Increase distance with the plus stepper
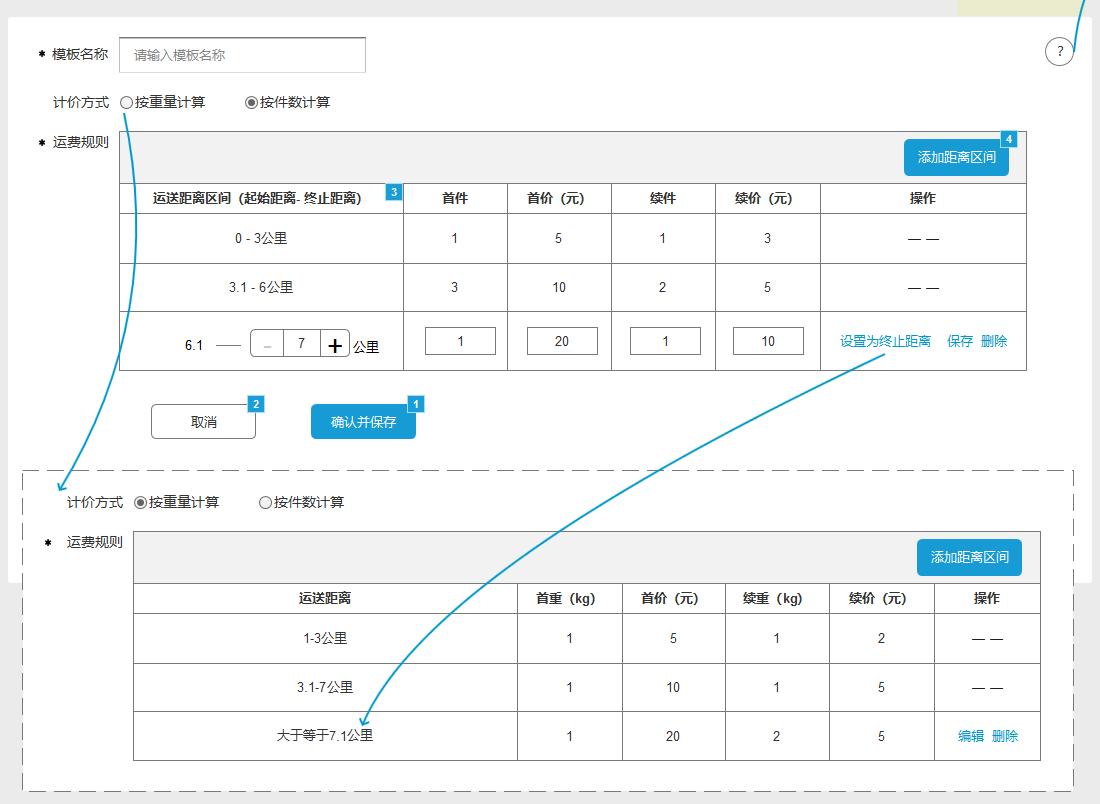 [335, 344]
